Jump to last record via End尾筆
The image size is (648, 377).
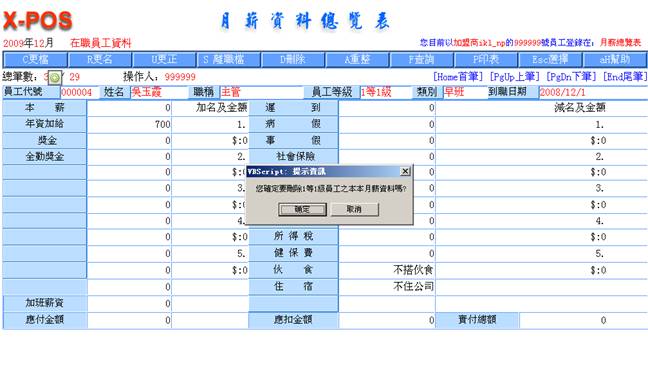click(x=625, y=76)
